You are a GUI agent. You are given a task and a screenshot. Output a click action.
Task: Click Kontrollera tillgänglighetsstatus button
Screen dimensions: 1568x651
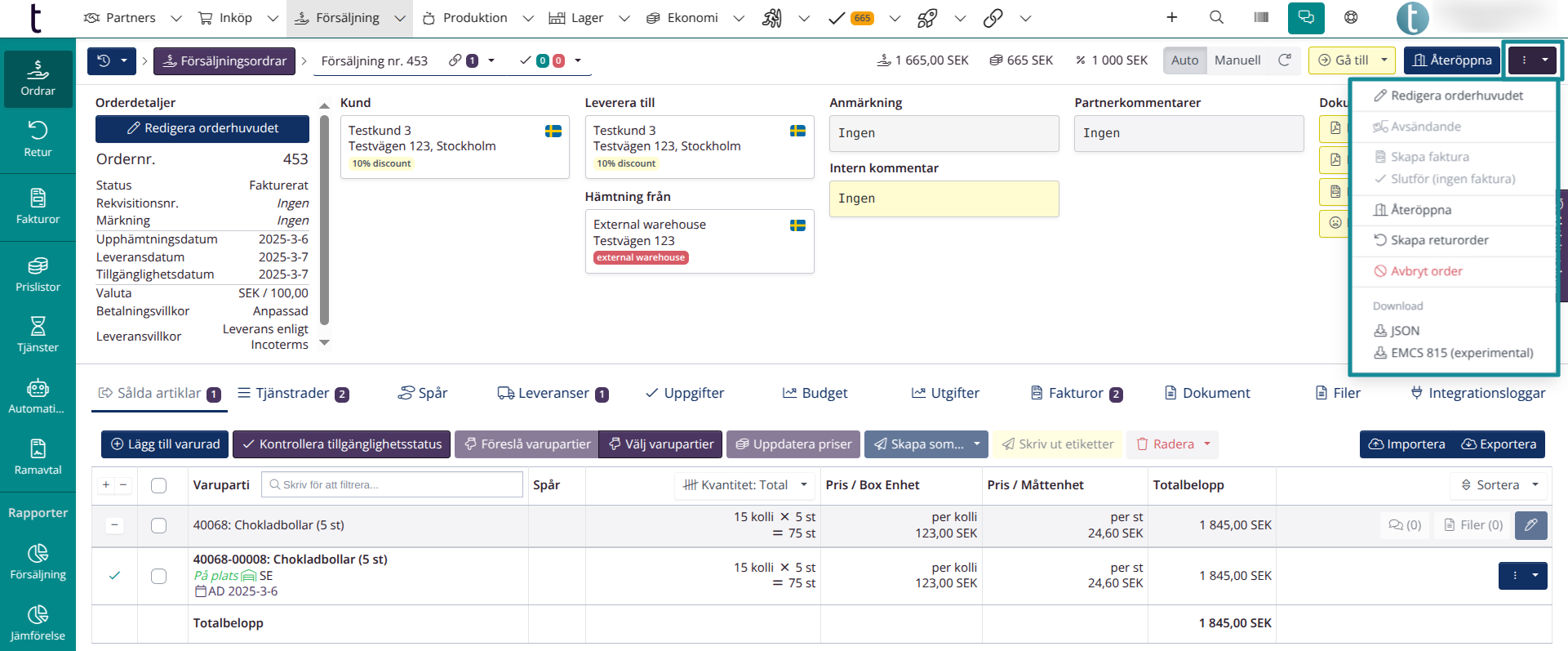click(x=341, y=444)
